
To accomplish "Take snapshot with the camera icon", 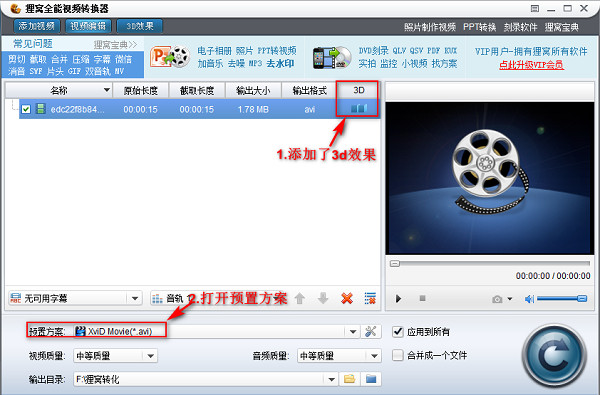I will click(497, 299).
